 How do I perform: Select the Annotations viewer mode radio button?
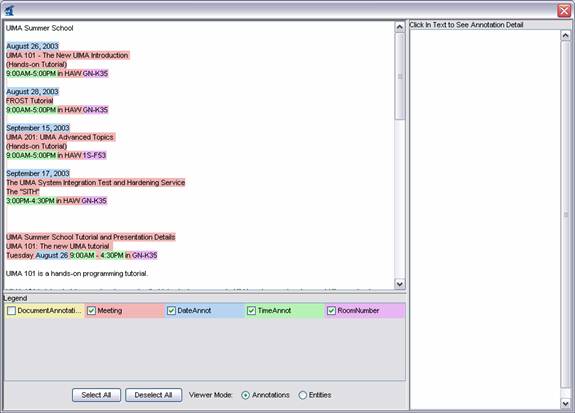(x=245, y=395)
